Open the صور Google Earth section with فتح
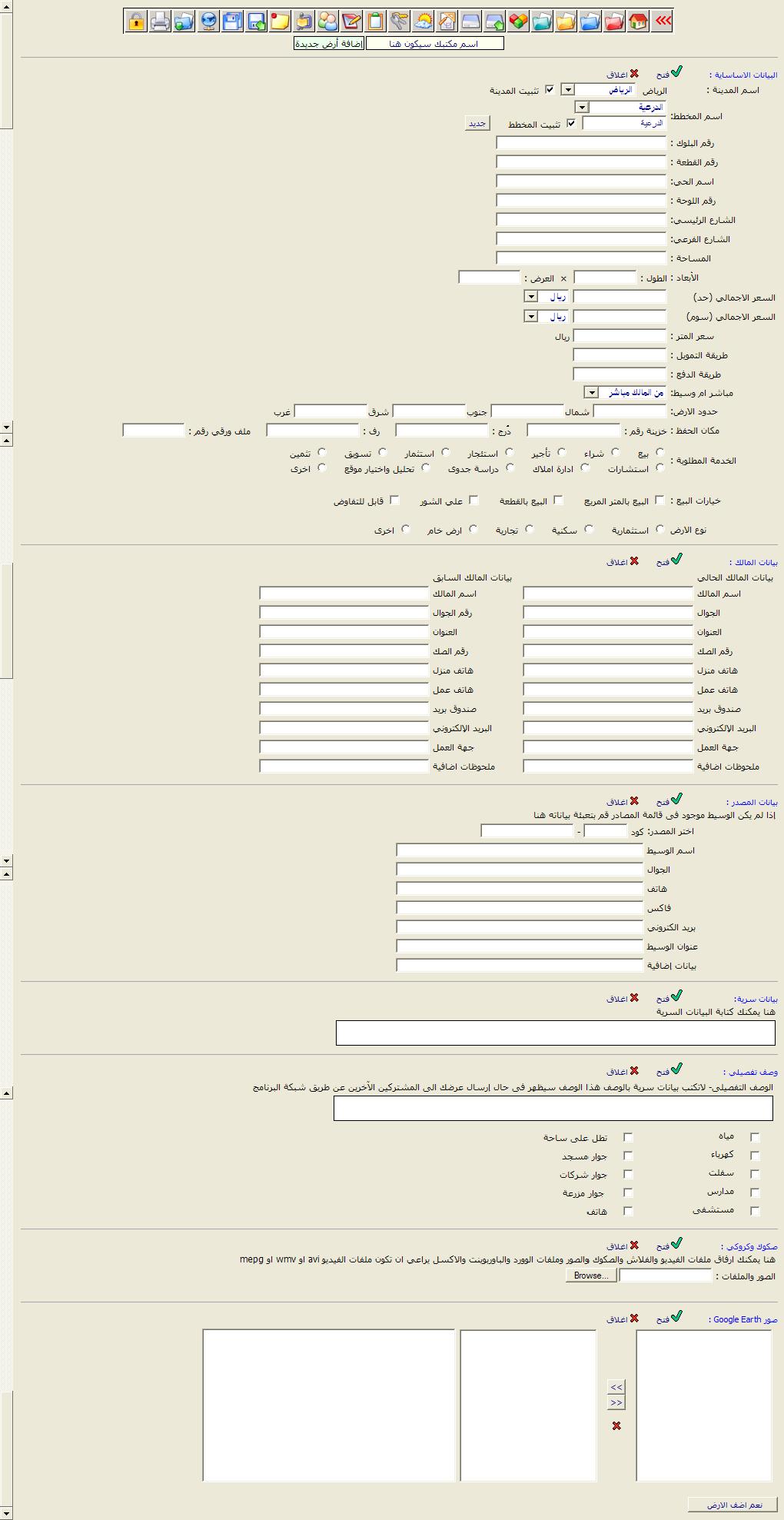 (x=669, y=1318)
